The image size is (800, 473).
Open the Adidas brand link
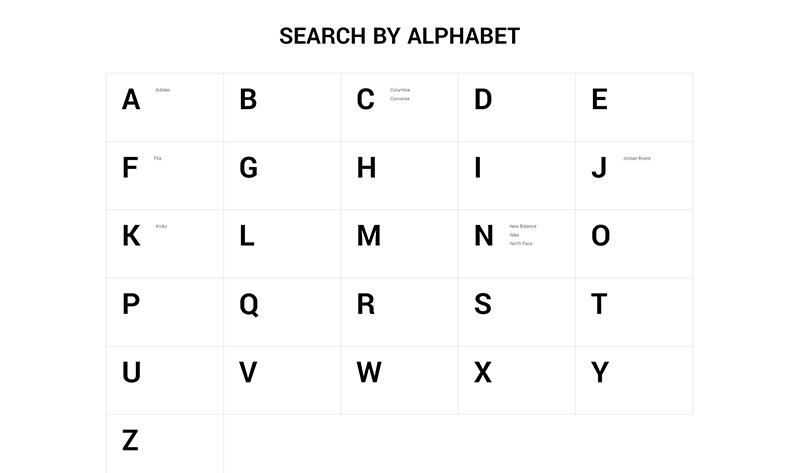(x=163, y=90)
